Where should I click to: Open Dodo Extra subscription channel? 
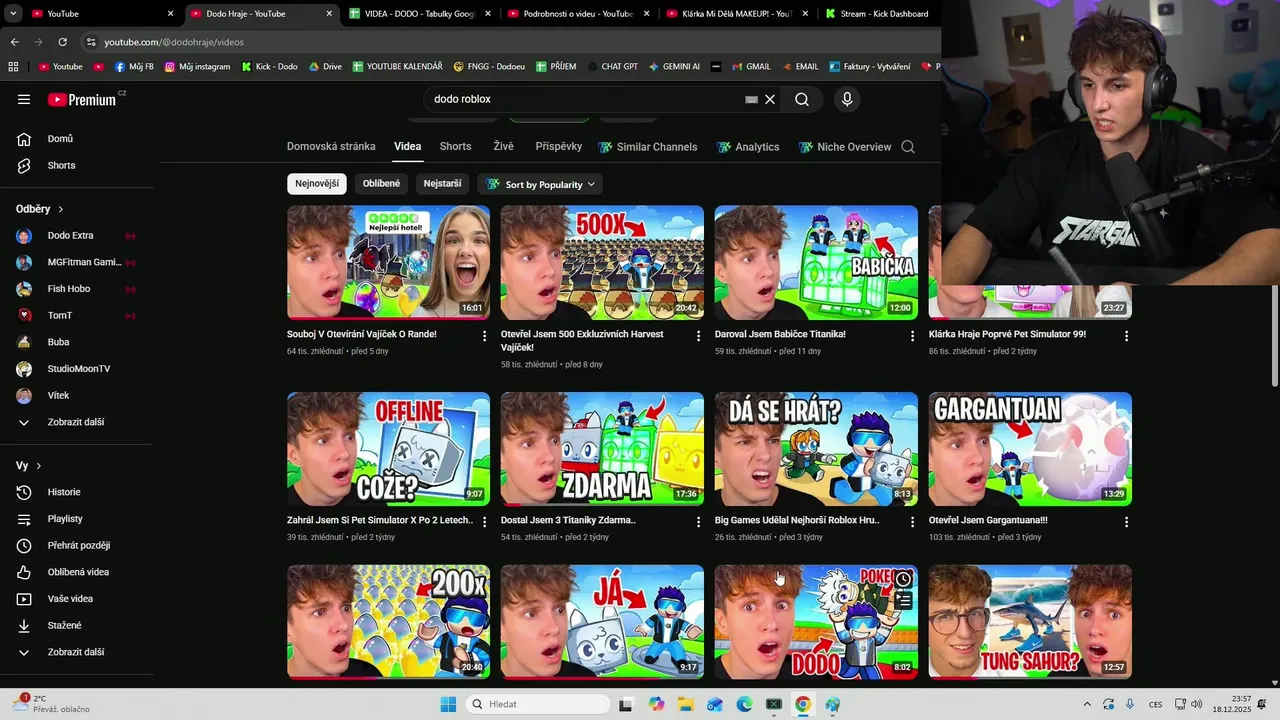pyautogui.click(x=76, y=236)
